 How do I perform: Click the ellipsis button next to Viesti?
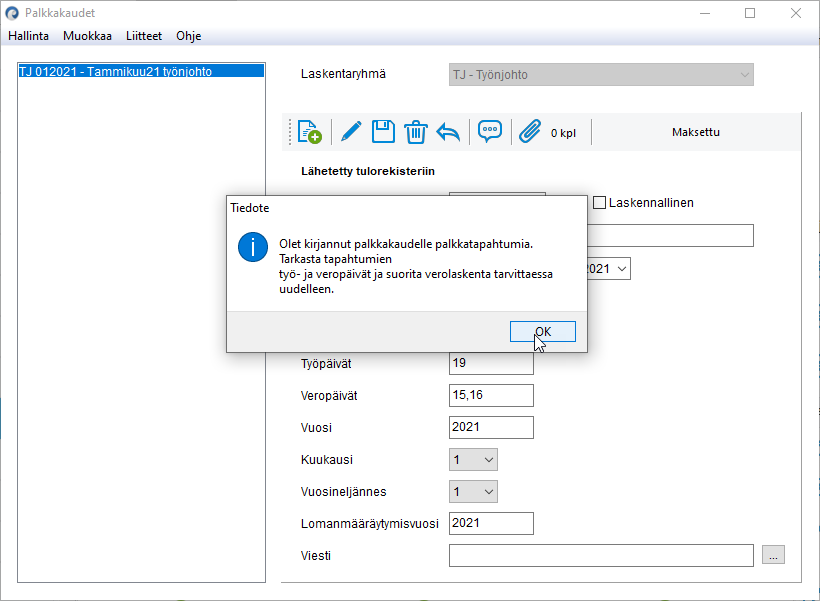click(773, 554)
